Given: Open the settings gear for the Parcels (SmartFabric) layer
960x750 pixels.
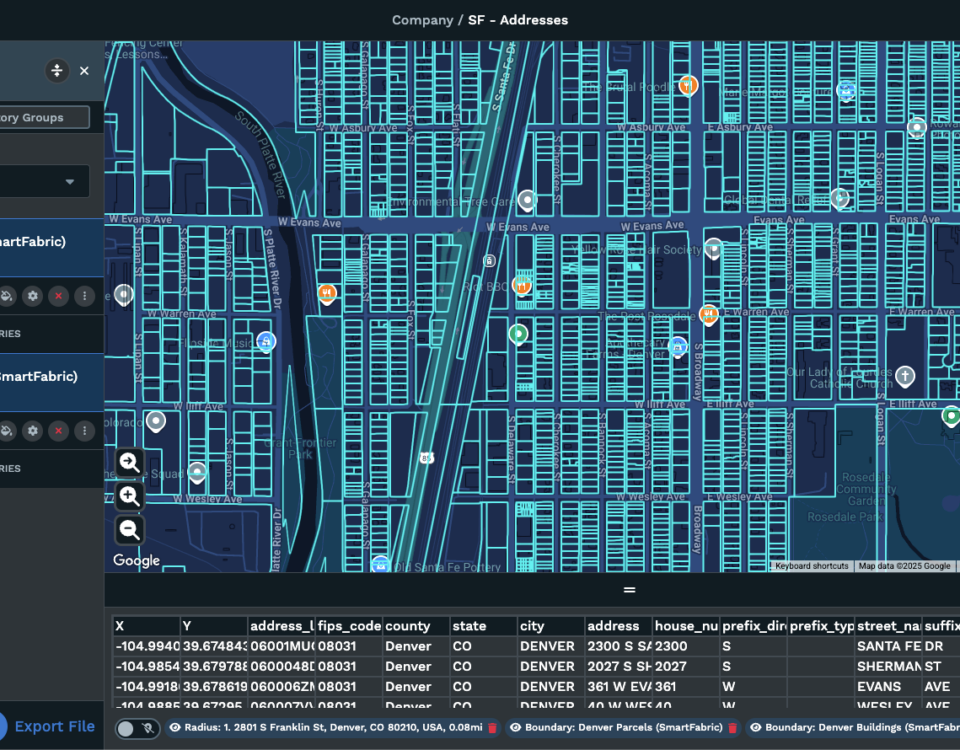Looking at the screenshot, I should point(32,296).
